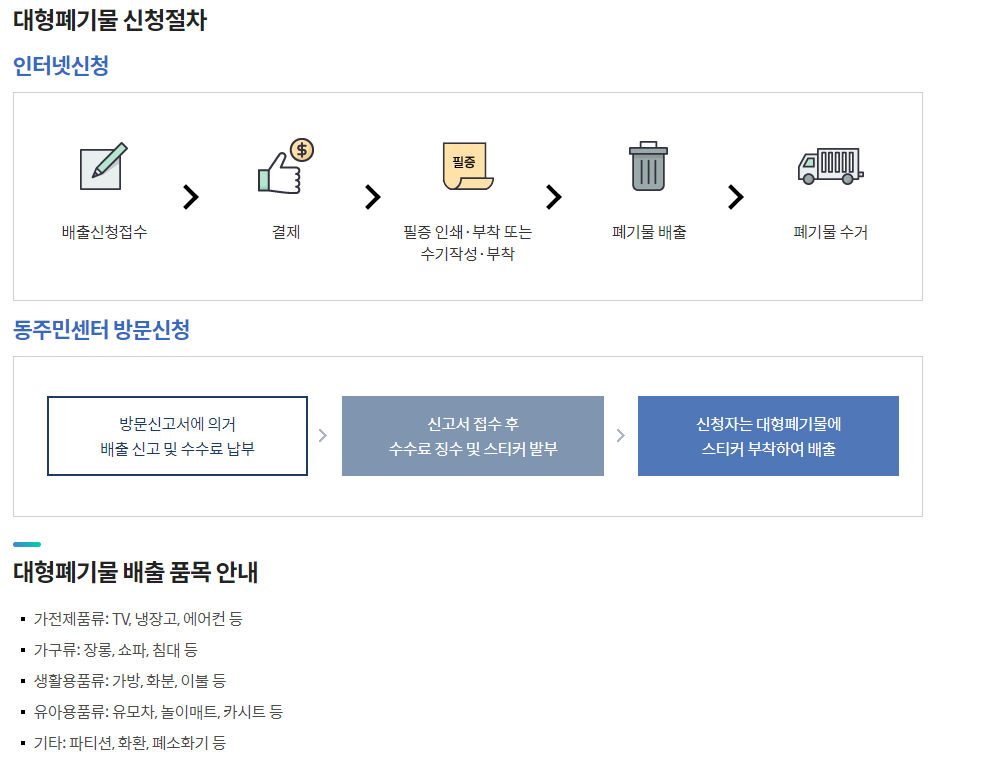Click the 필증 인쇄·부착 또는 수기작성·부착 label

pyautogui.click(x=468, y=243)
